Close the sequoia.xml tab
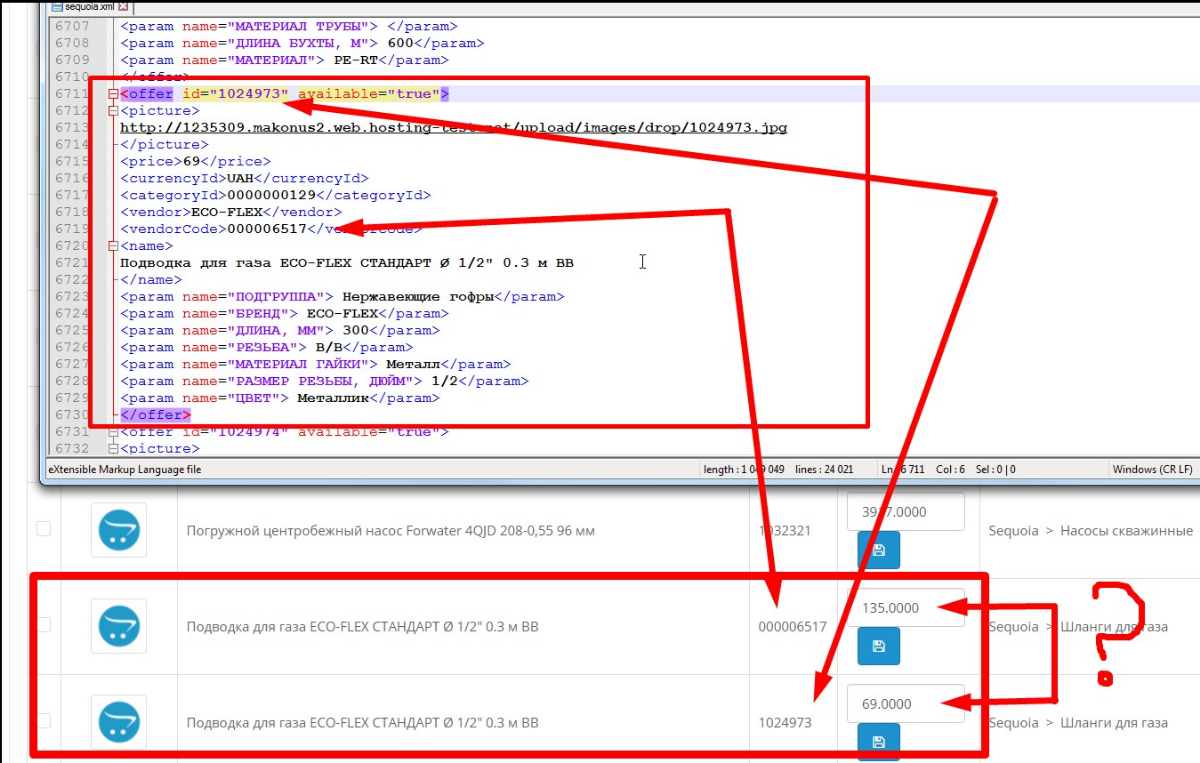 tap(123, 7)
